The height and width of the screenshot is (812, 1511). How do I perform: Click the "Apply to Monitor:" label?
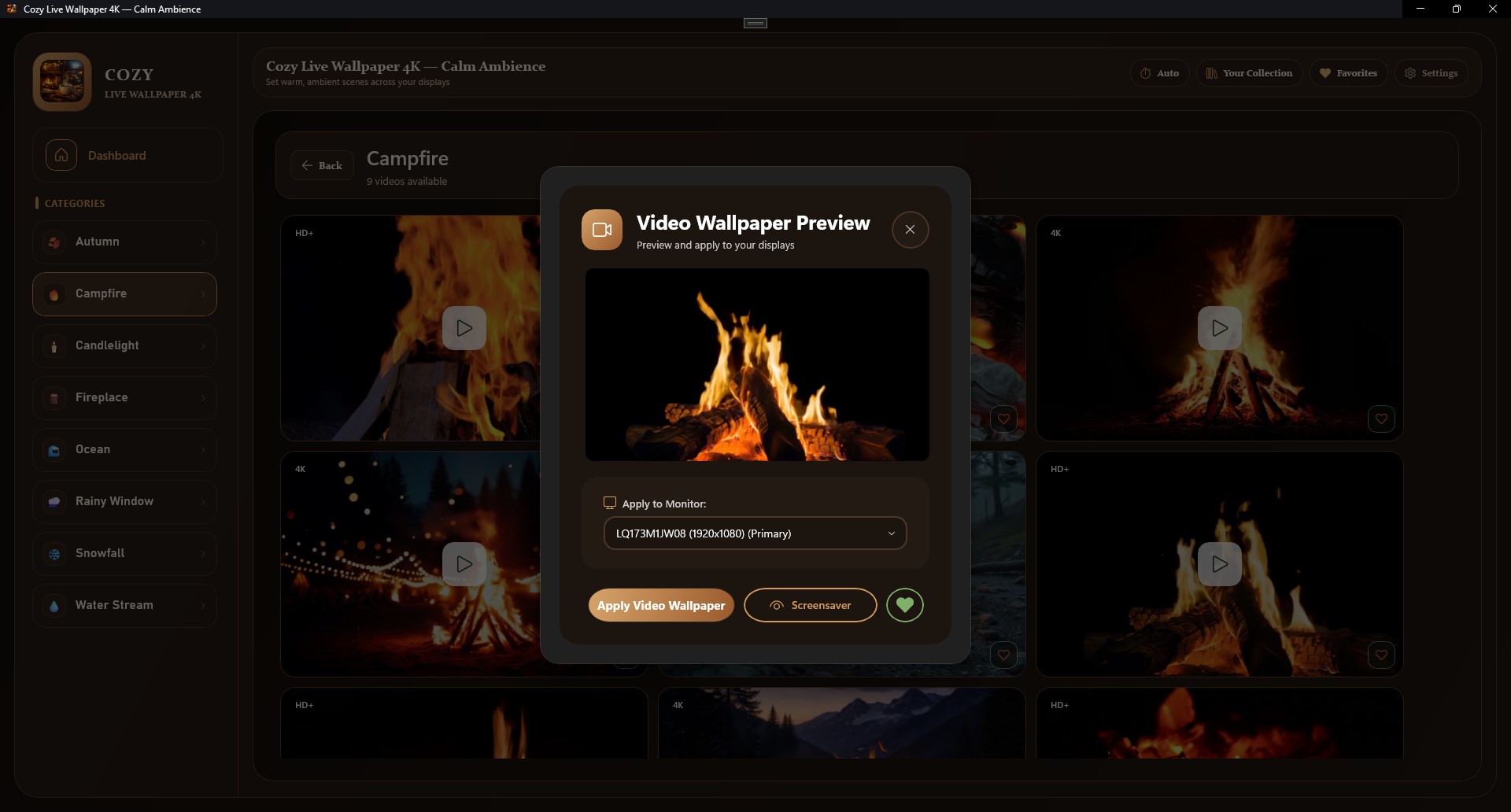pos(664,504)
